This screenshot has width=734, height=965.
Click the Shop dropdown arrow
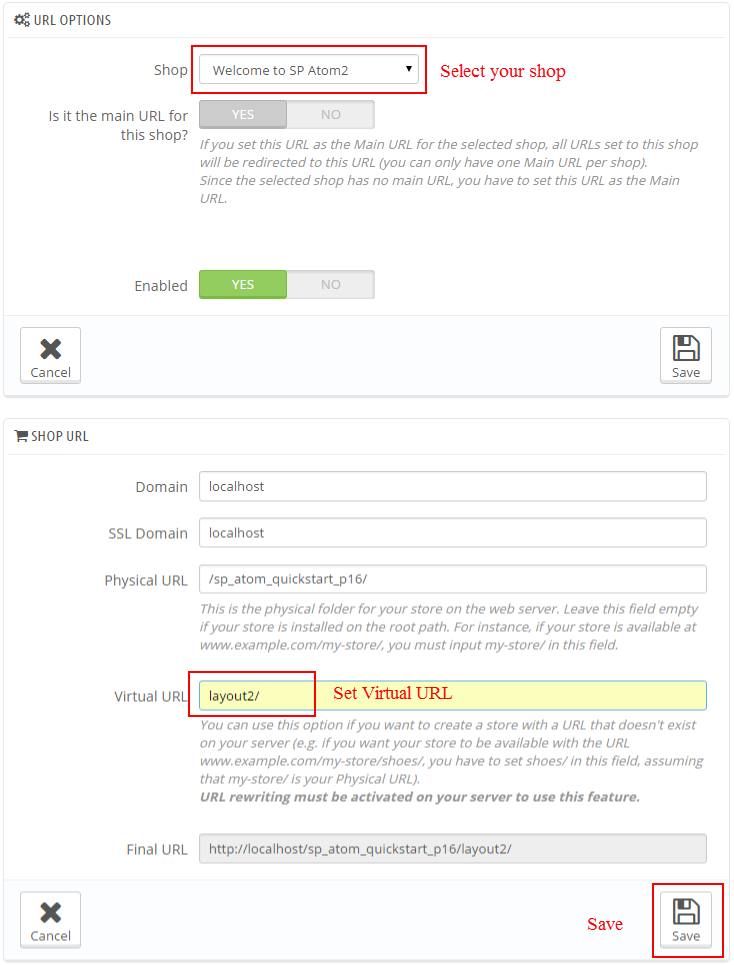tap(409, 69)
